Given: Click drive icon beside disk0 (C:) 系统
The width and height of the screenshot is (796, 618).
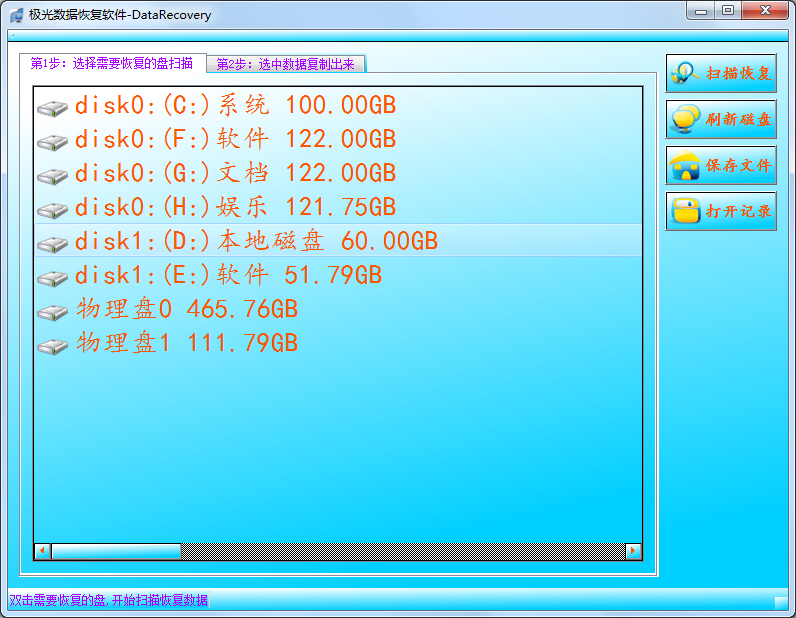Looking at the screenshot, I should pos(52,107).
